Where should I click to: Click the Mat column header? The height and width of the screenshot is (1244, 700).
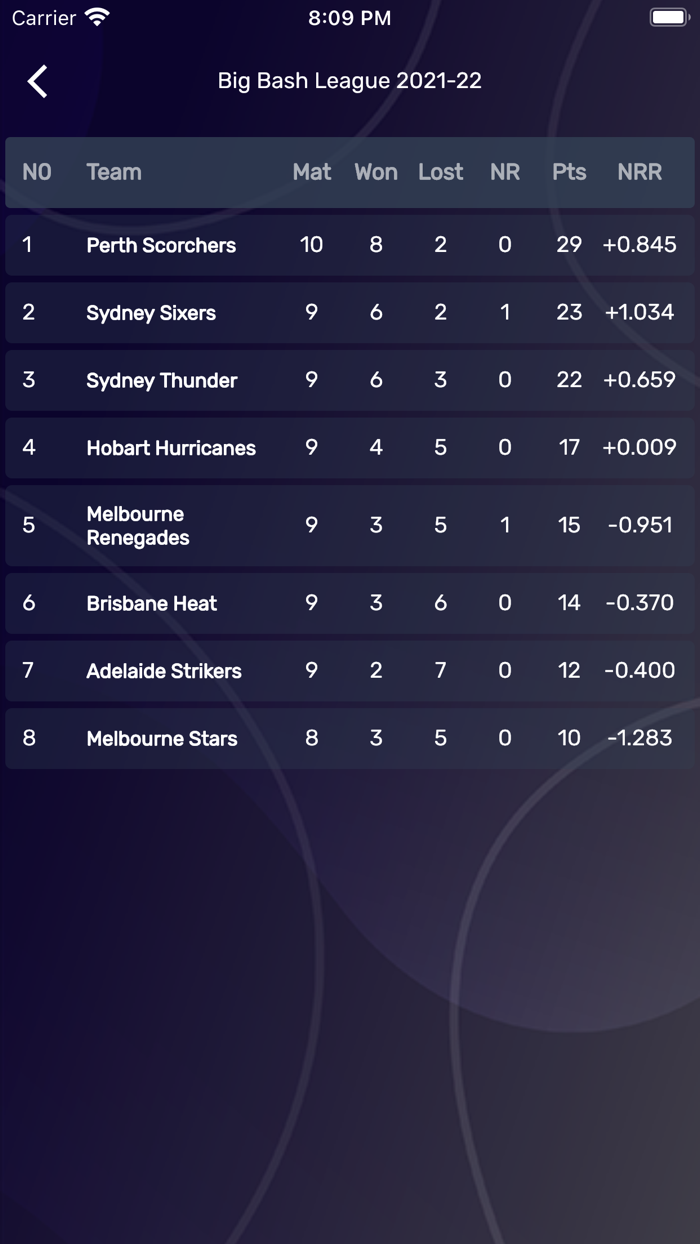tap(311, 172)
